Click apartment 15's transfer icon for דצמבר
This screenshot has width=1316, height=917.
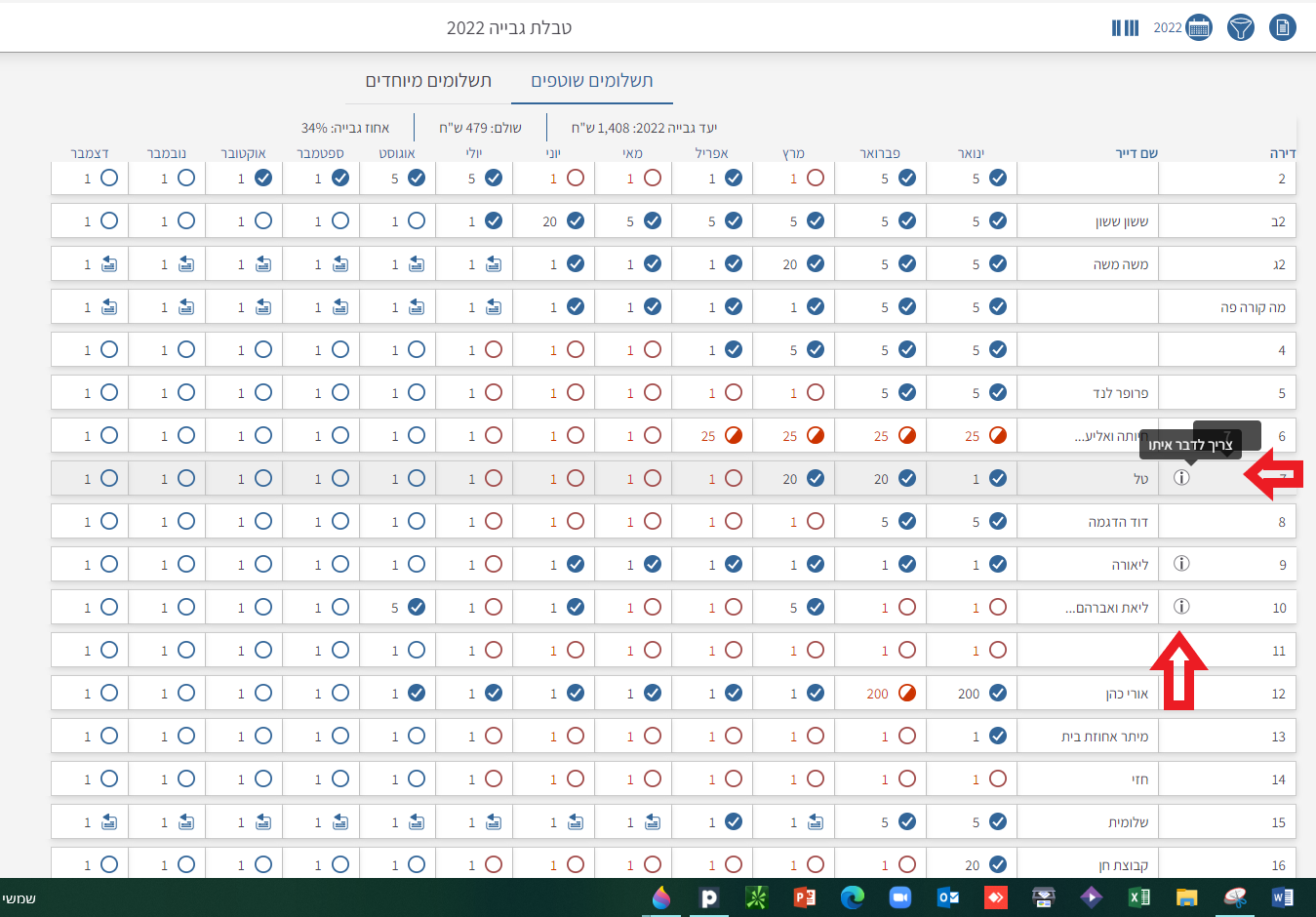coord(109,822)
